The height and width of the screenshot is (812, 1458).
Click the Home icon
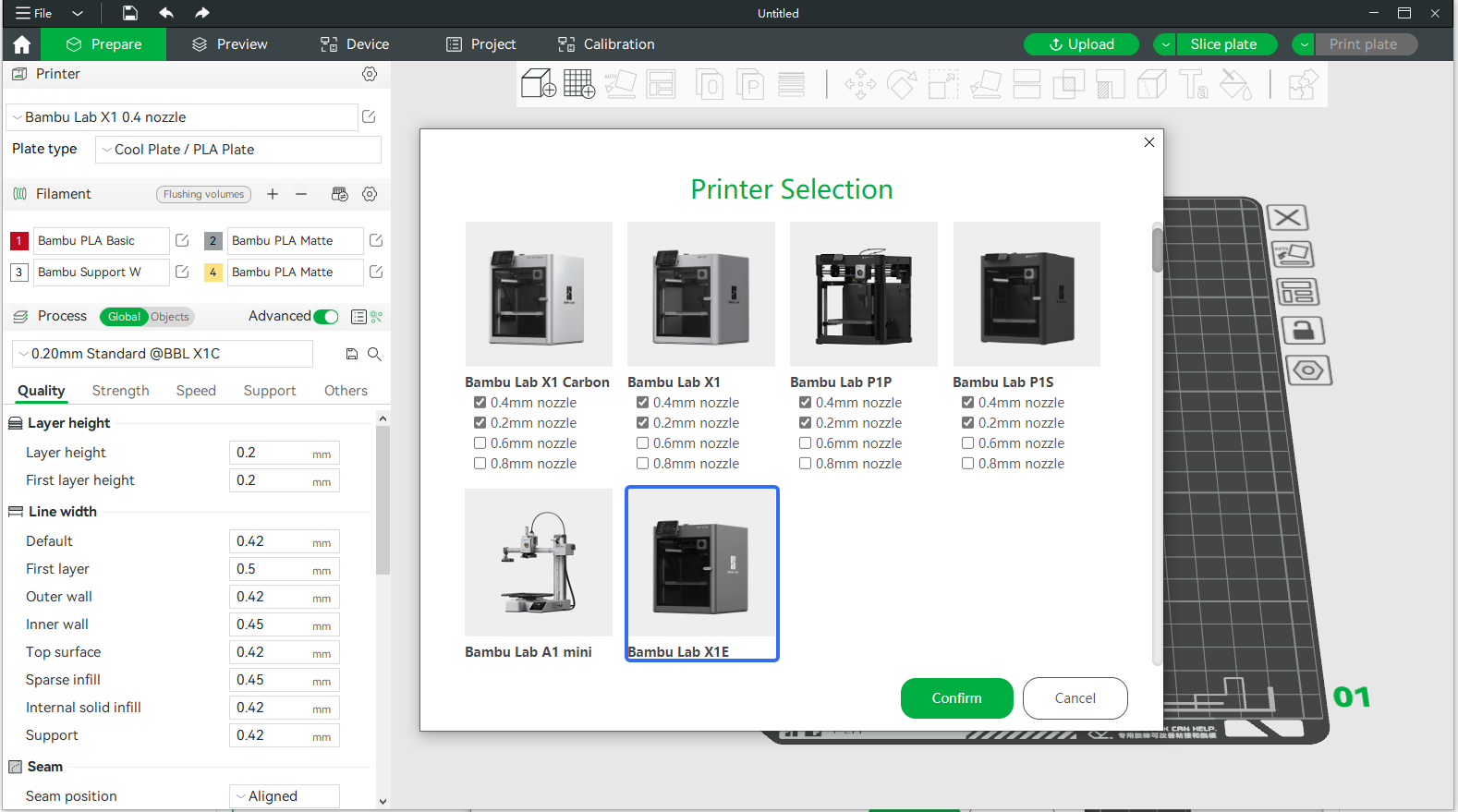[22, 44]
